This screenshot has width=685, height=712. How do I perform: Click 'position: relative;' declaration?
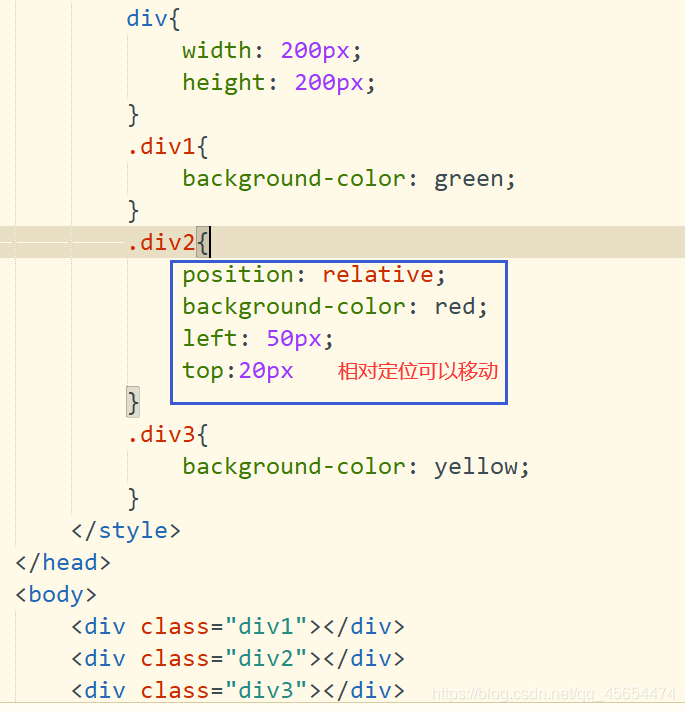click(x=314, y=275)
